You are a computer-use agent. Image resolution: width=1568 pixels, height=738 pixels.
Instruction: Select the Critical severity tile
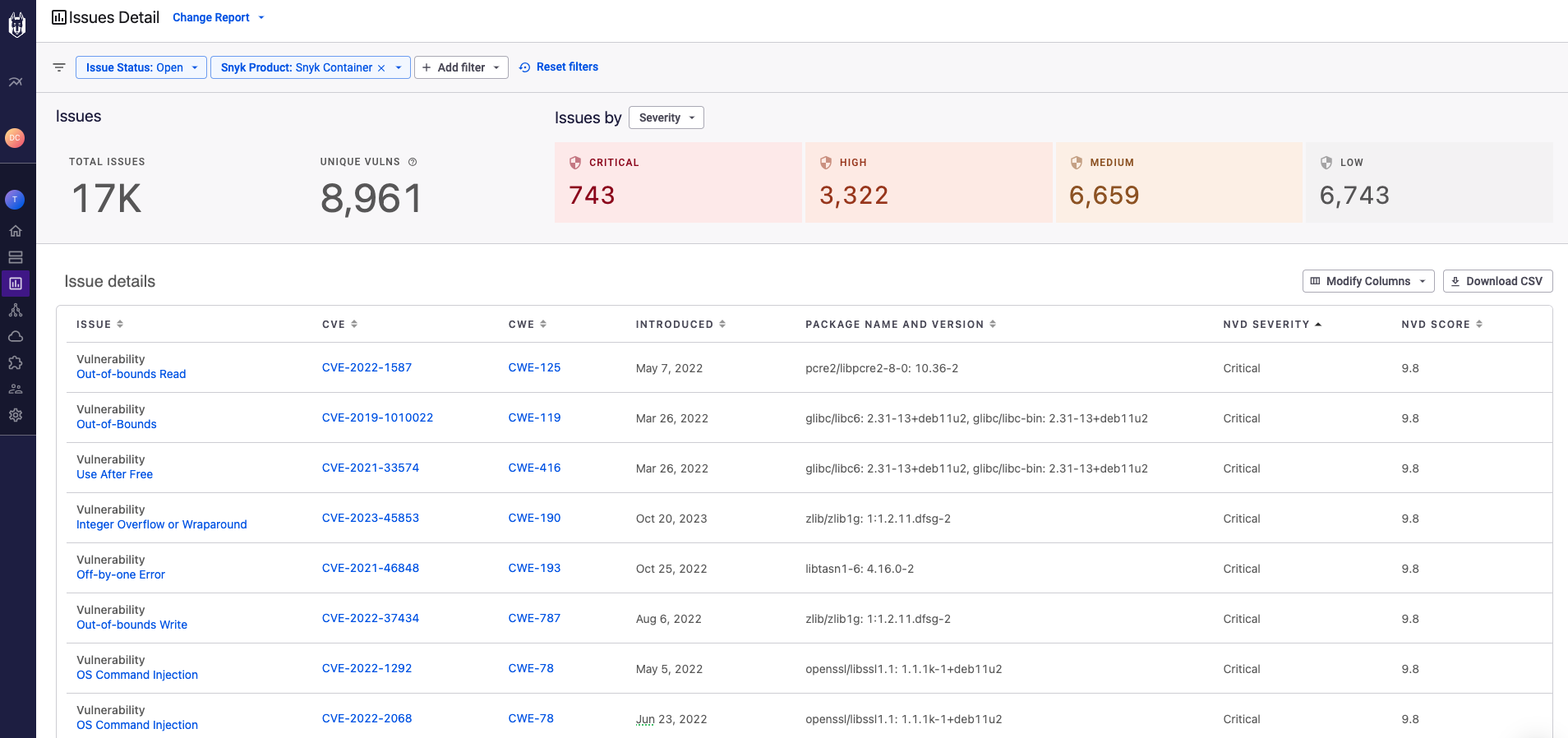tap(678, 182)
